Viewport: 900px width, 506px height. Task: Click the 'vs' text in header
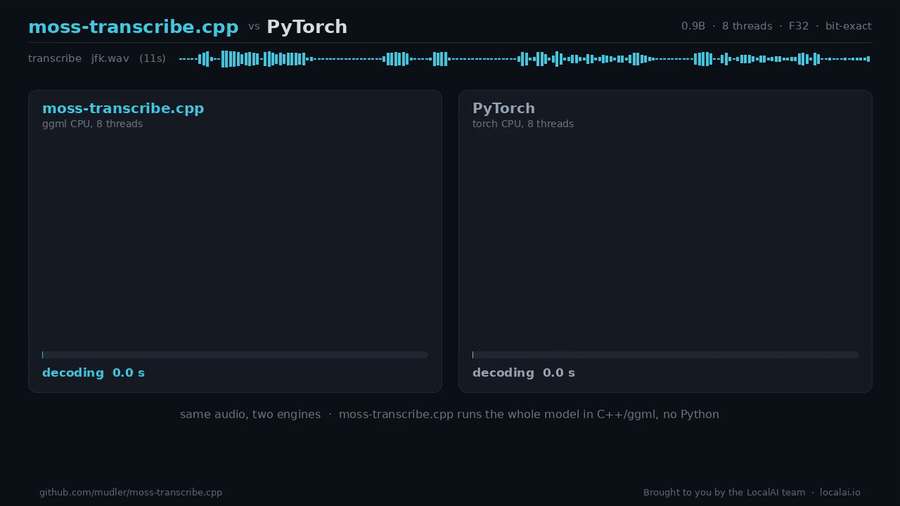pyautogui.click(x=254, y=26)
